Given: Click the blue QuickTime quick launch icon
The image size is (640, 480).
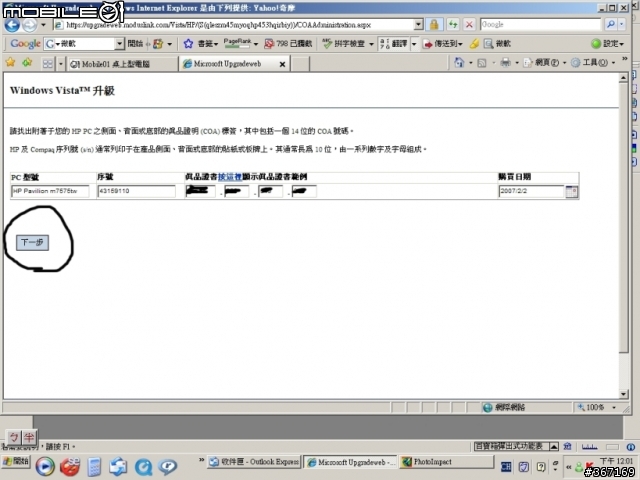Looking at the screenshot, I should (143, 467).
